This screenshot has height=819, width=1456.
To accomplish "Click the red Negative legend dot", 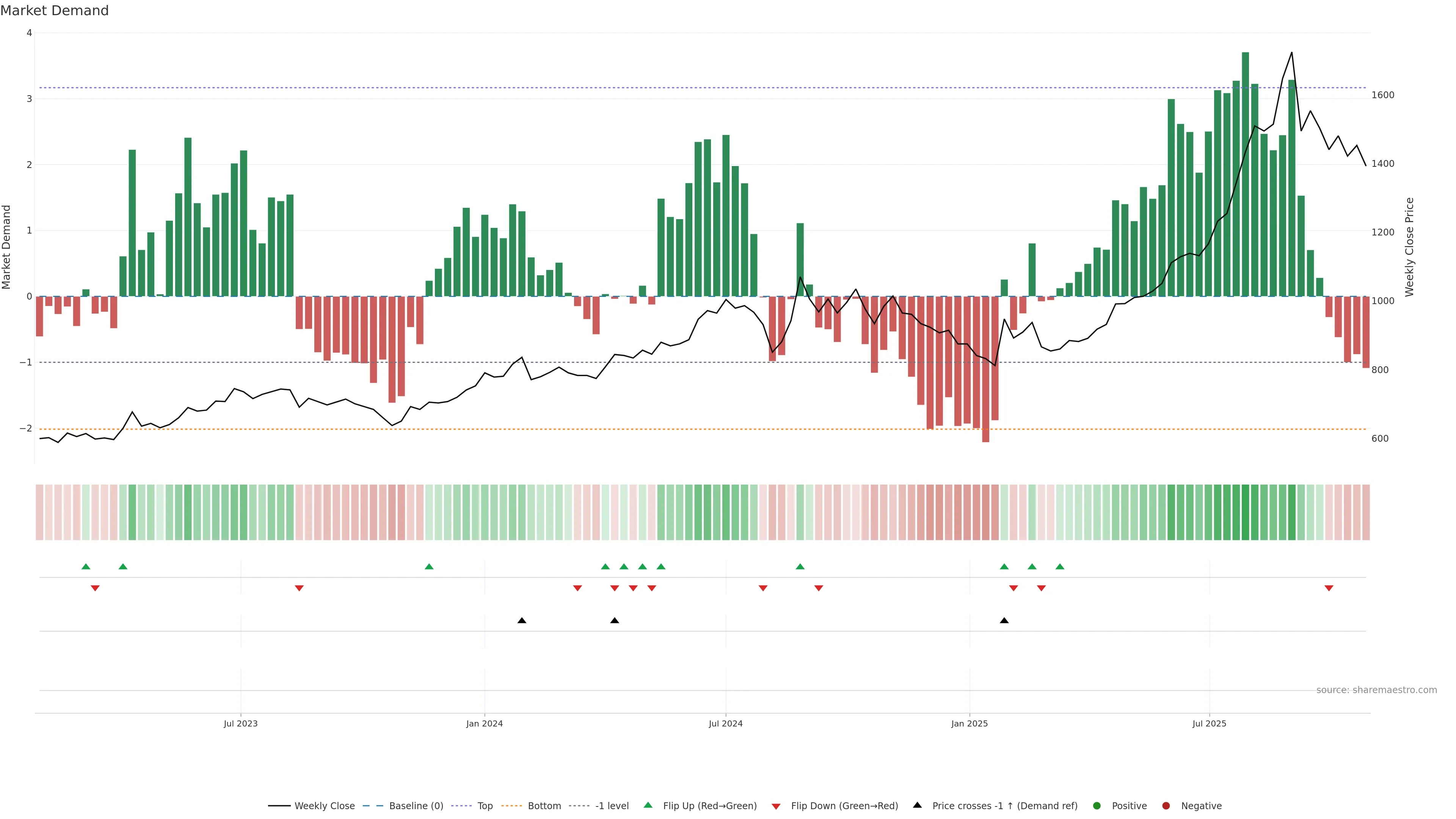I will pos(1166,805).
